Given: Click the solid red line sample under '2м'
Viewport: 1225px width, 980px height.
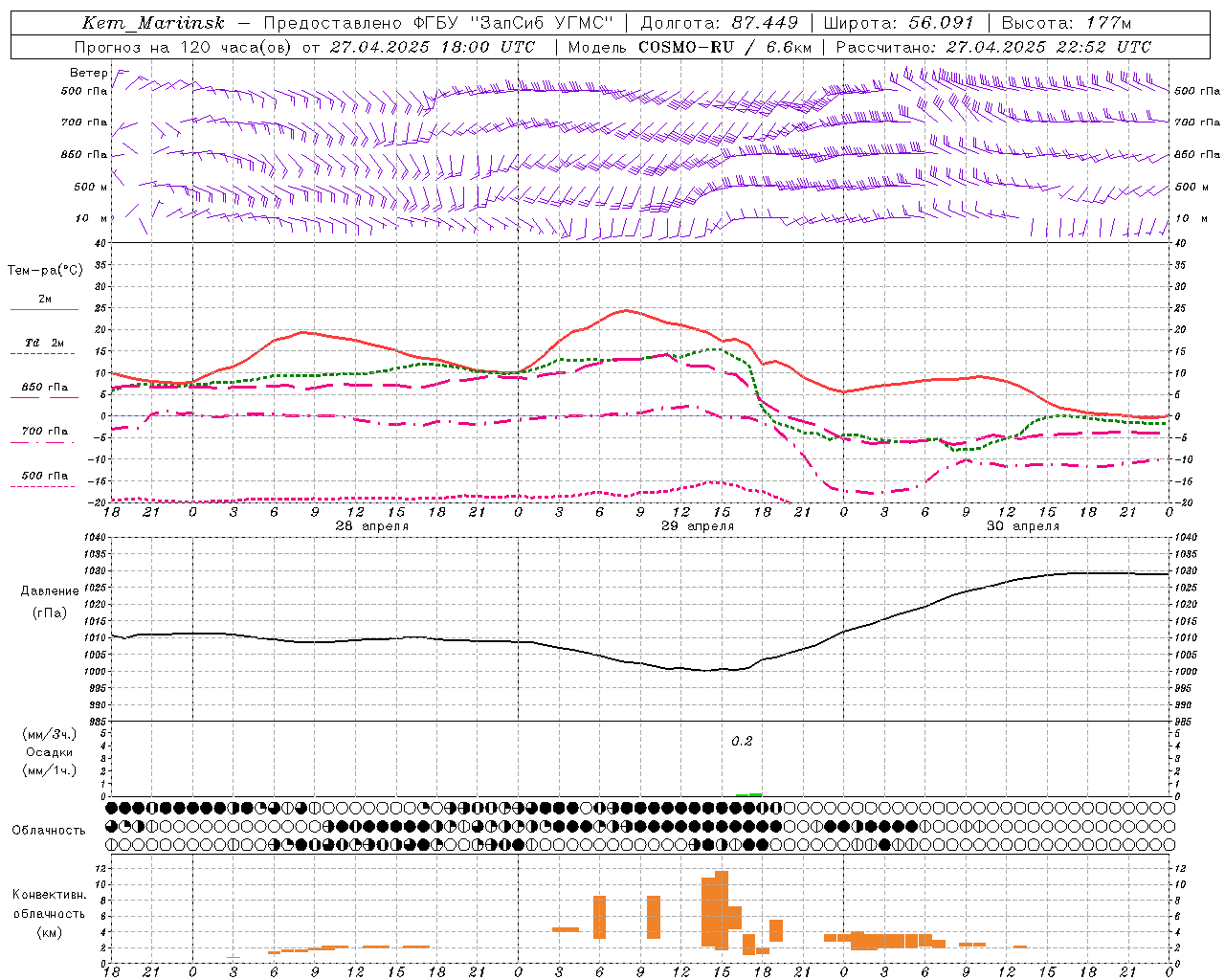Looking at the screenshot, I should (x=45, y=309).
